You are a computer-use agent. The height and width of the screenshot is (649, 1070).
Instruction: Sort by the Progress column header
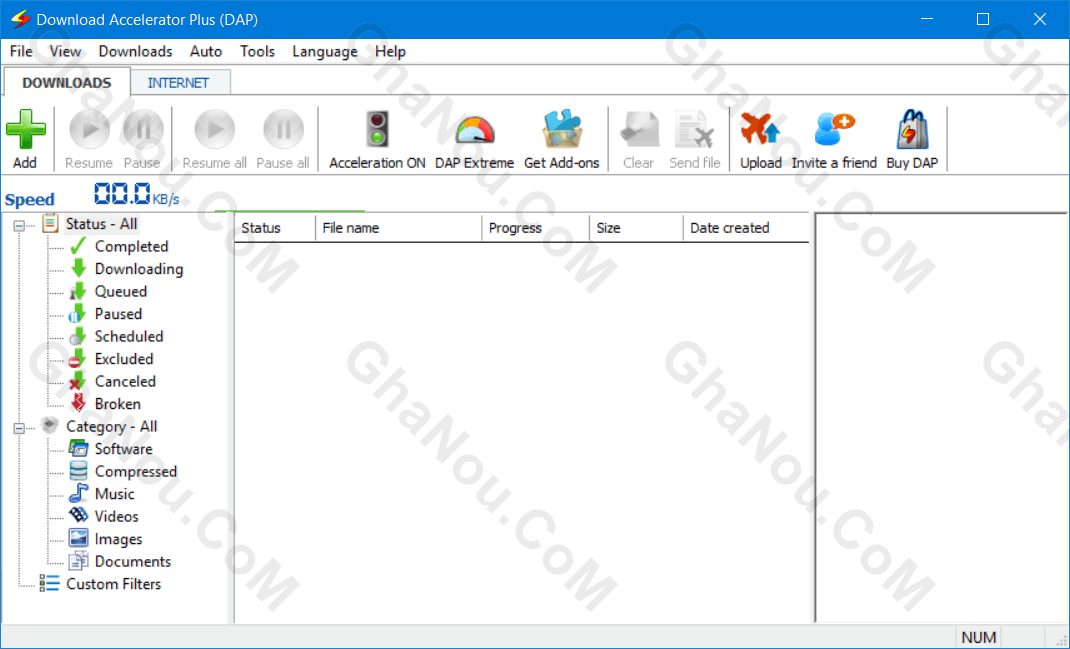click(x=536, y=228)
